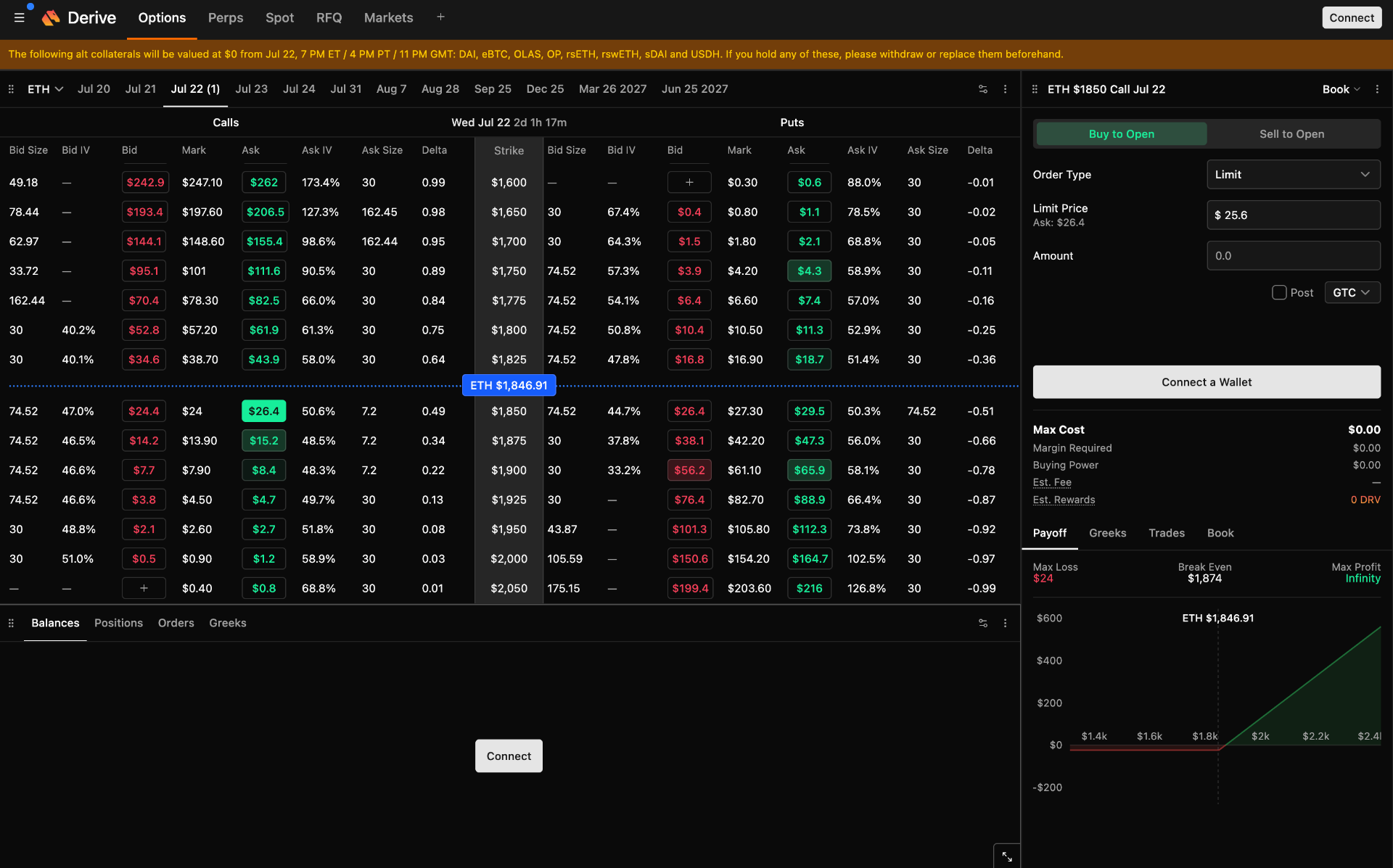Select the Jul 21 expiry
Viewport: 1393px width, 868px height.
click(x=140, y=89)
